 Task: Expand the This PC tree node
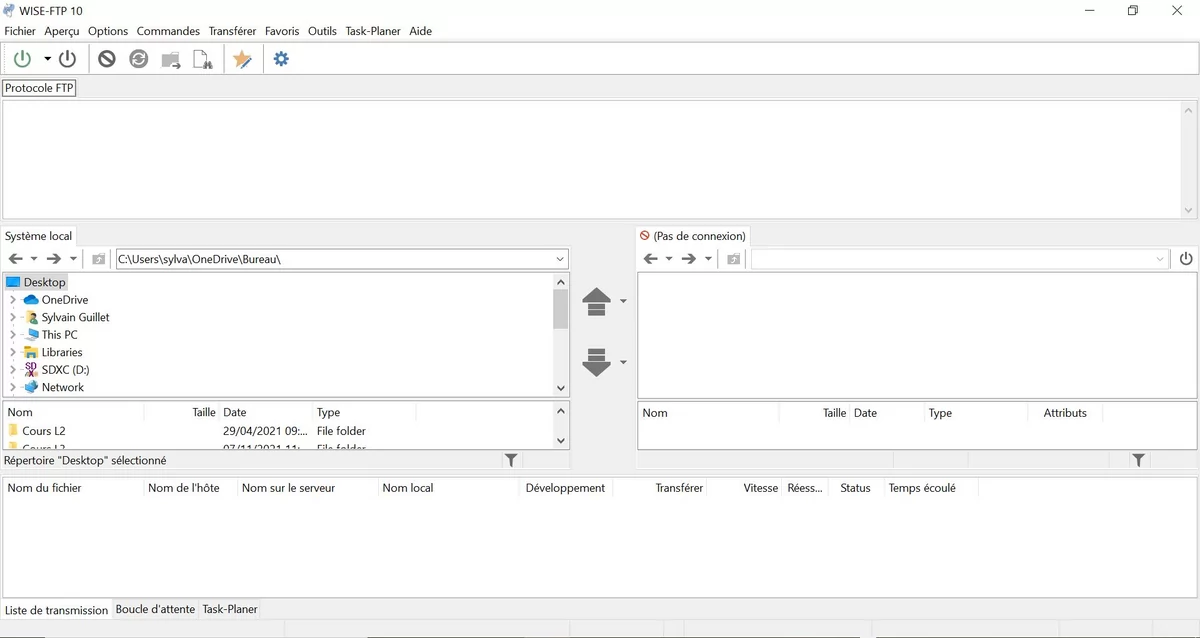tap(12, 335)
